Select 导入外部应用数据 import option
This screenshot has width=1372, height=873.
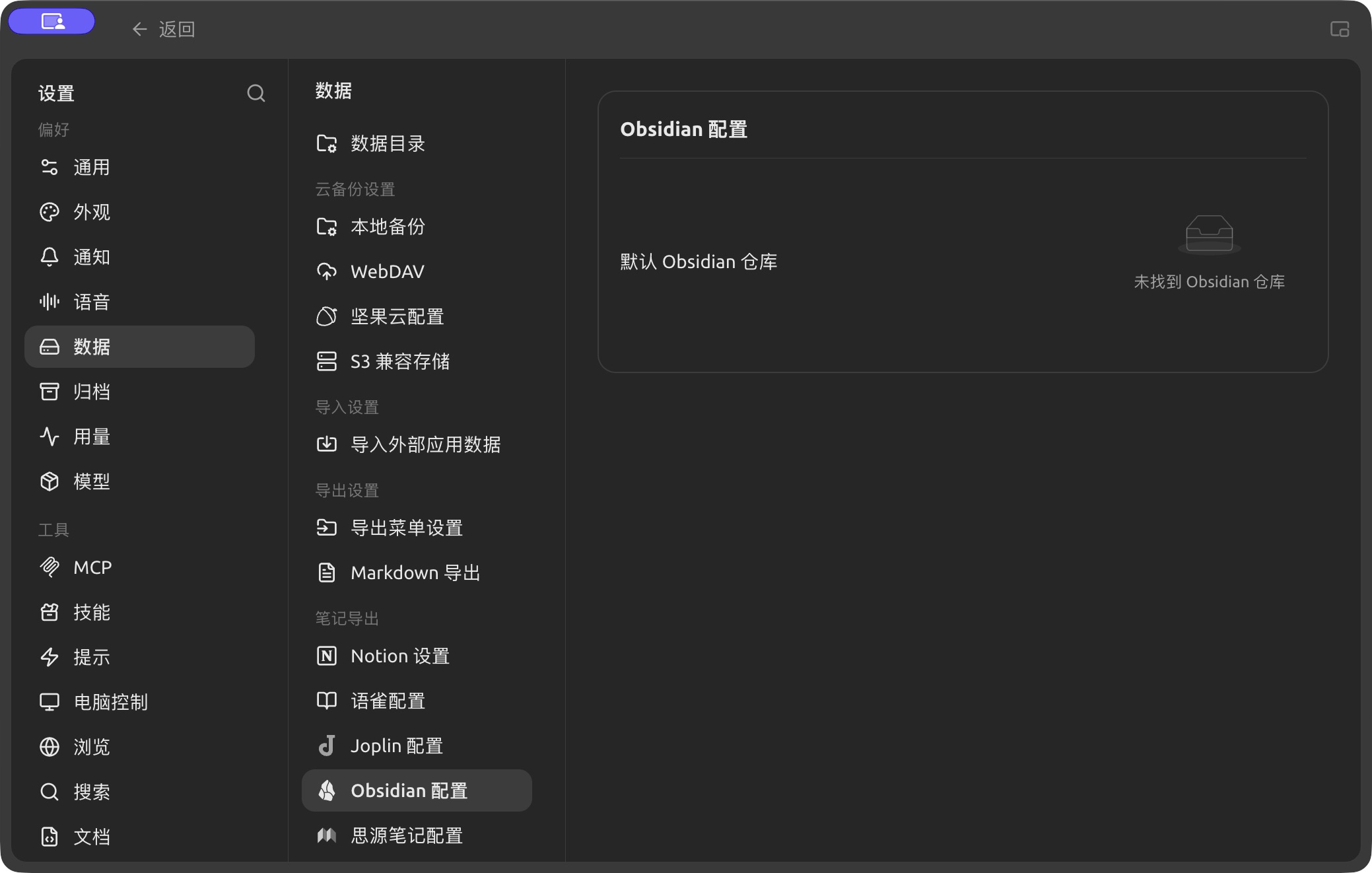click(417, 444)
